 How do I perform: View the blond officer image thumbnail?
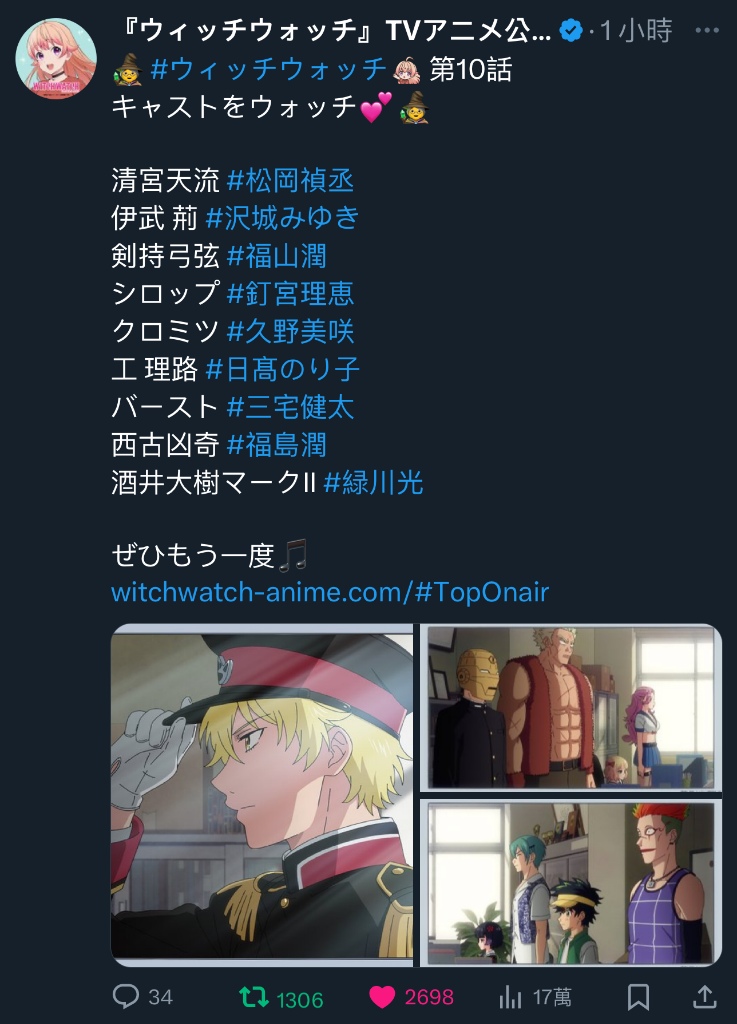pos(262,795)
